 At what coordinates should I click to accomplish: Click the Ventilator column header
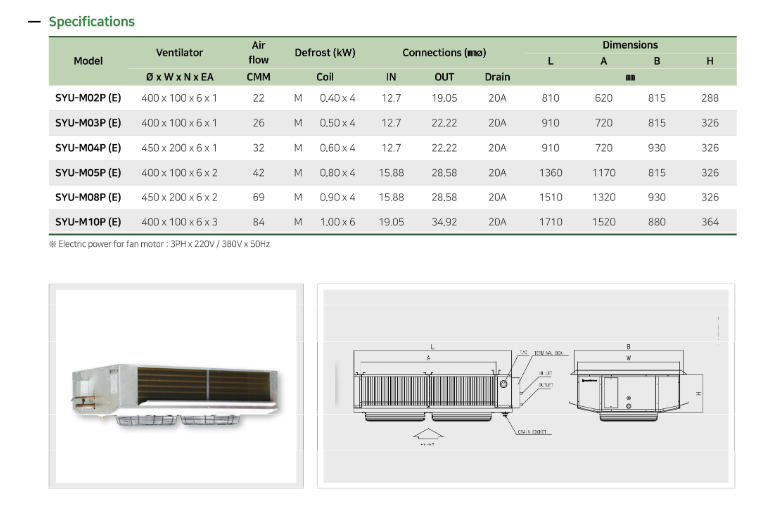click(x=179, y=52)
